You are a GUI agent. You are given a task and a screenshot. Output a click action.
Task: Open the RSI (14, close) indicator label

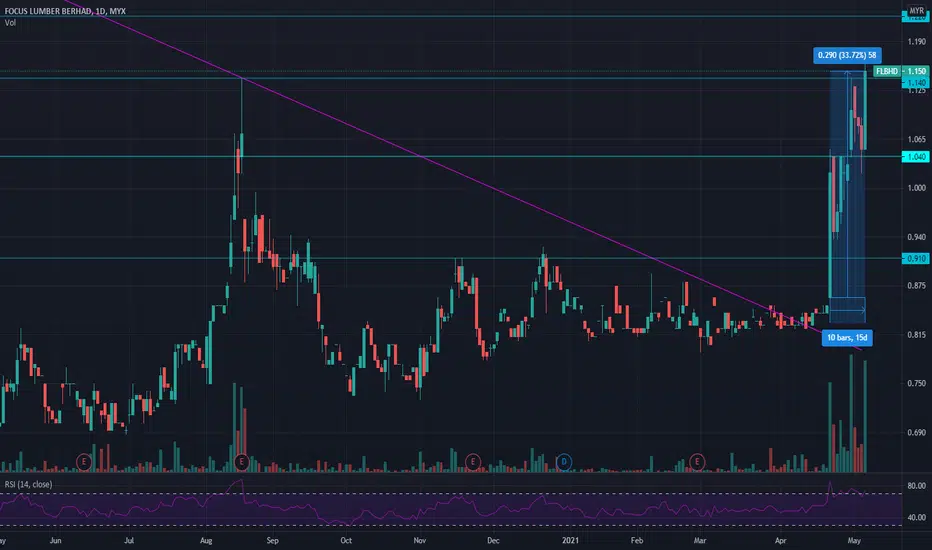(28, 485)
